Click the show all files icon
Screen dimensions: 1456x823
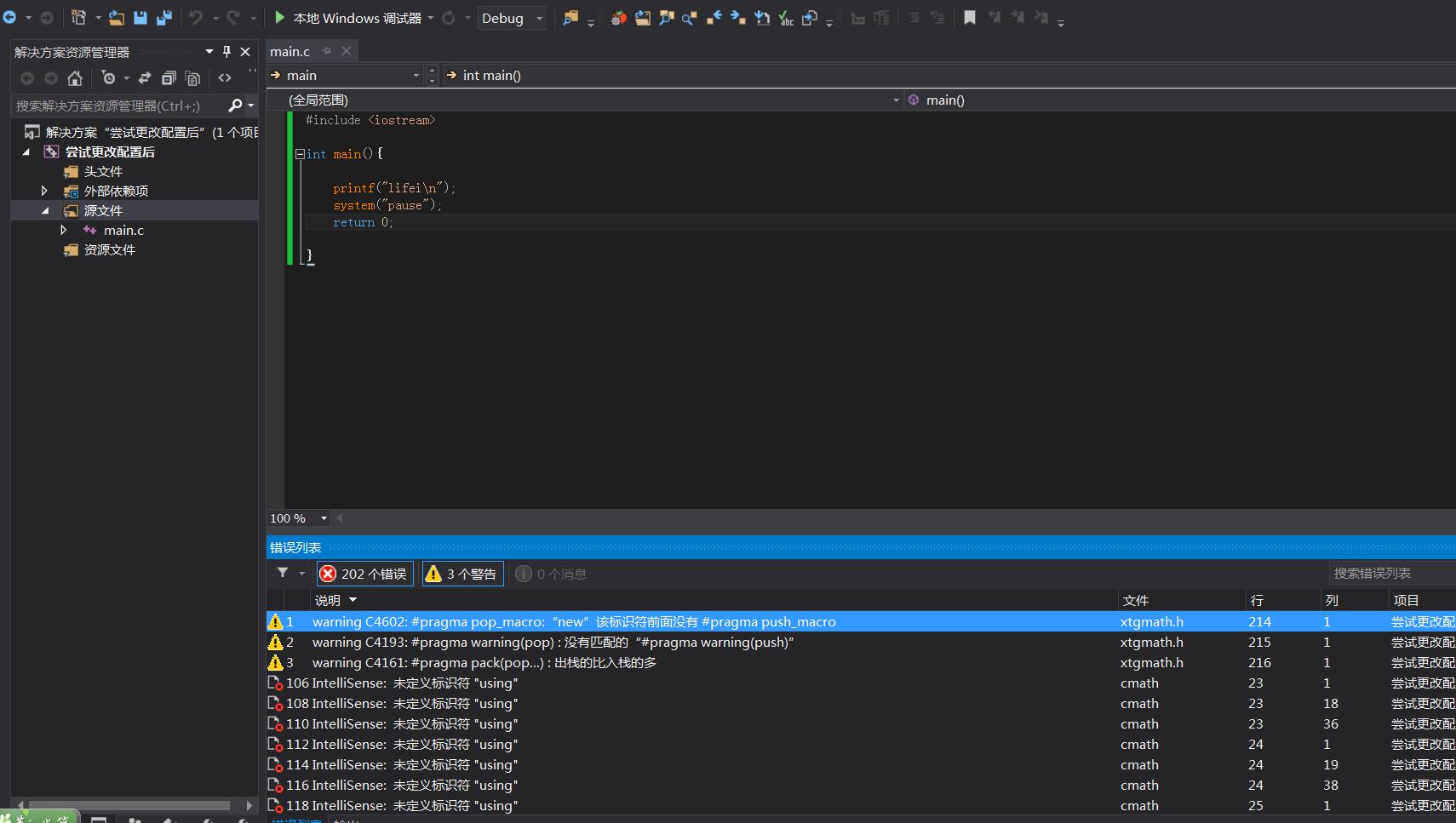click(x=193, y=78)
